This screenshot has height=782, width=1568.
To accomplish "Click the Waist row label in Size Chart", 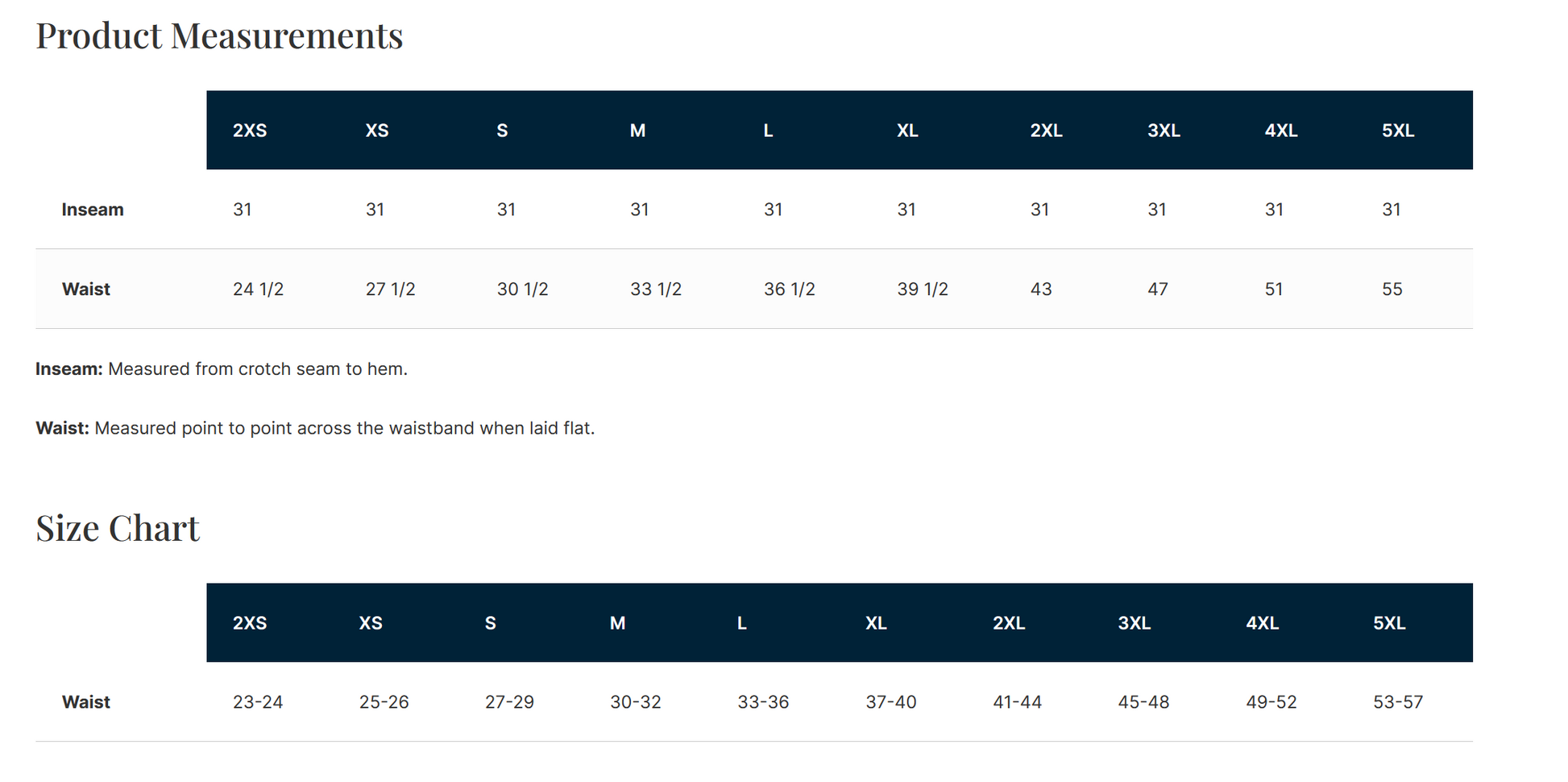I will [x=86, y=702].
